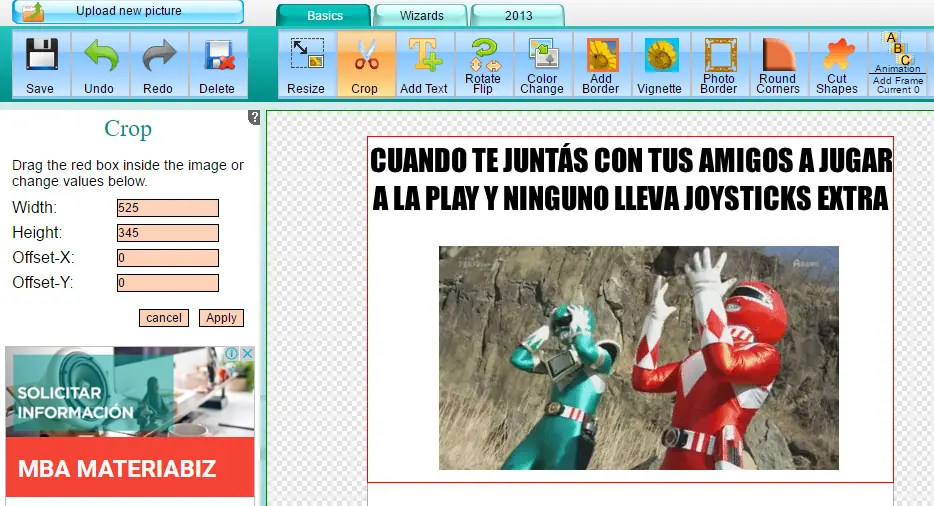Image resolution: width=934 pixels, height=506 pixels.
Task: Click the Power Rangers meme image
Action: (x=639, y=358)
